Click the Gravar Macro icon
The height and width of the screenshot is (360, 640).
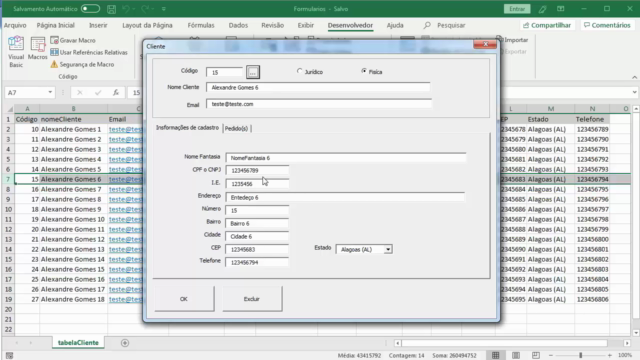point(54,40)
